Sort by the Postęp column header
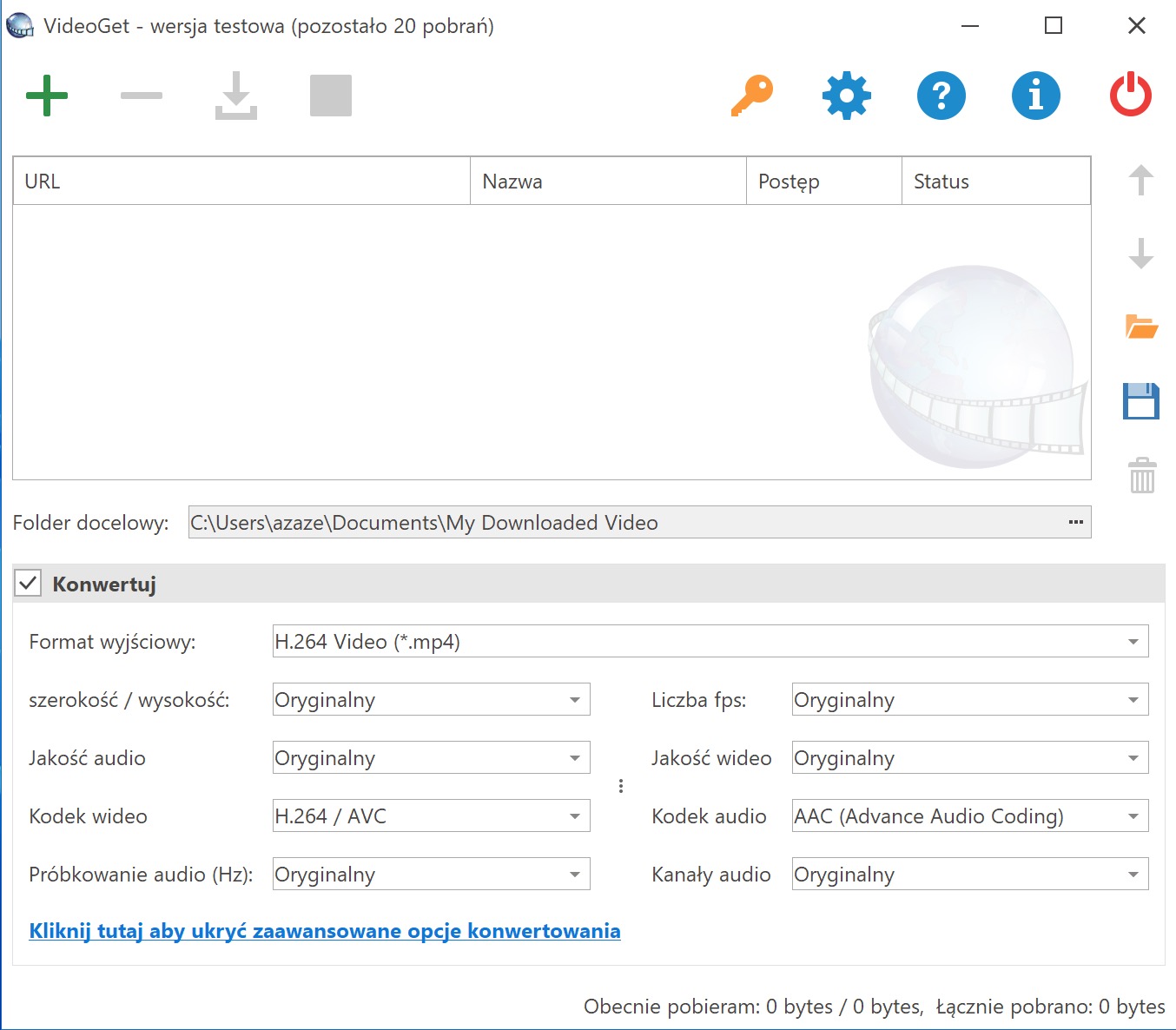This screenshot has height=1030, width=1176. (824, 181)
